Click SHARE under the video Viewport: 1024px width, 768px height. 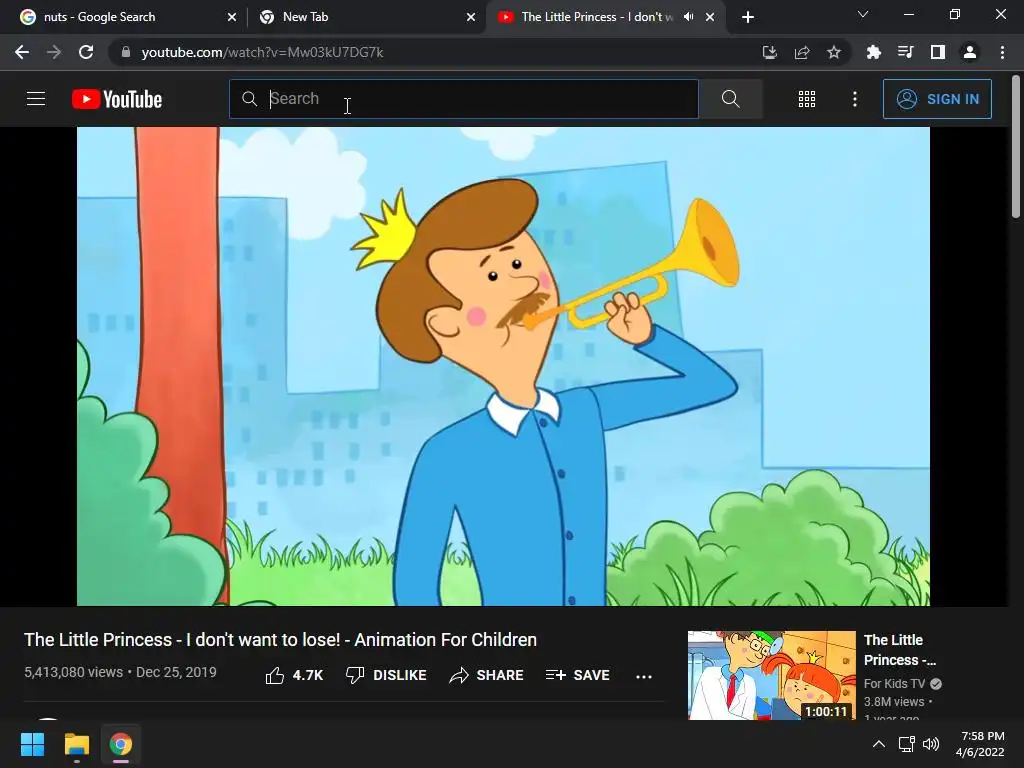[x=487, y=675]
